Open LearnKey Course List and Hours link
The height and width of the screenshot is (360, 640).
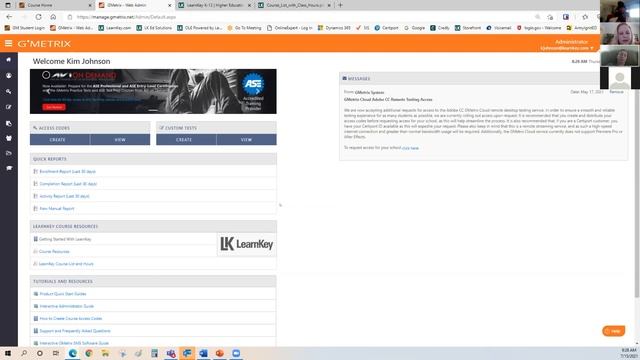click(66, 264)
